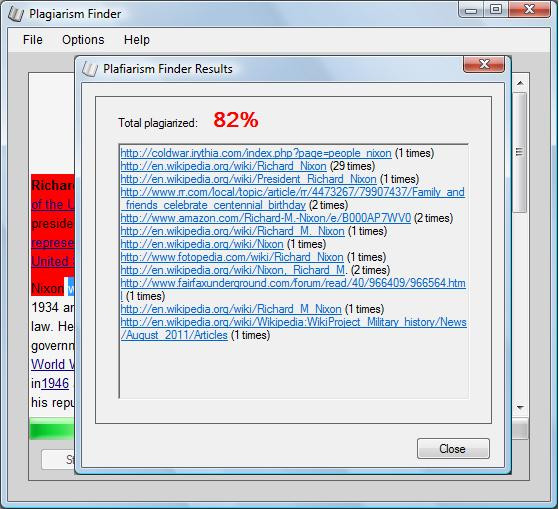559x509 pixels.
Task: Click the main window scroll up arrow
Action: [520, 83]
